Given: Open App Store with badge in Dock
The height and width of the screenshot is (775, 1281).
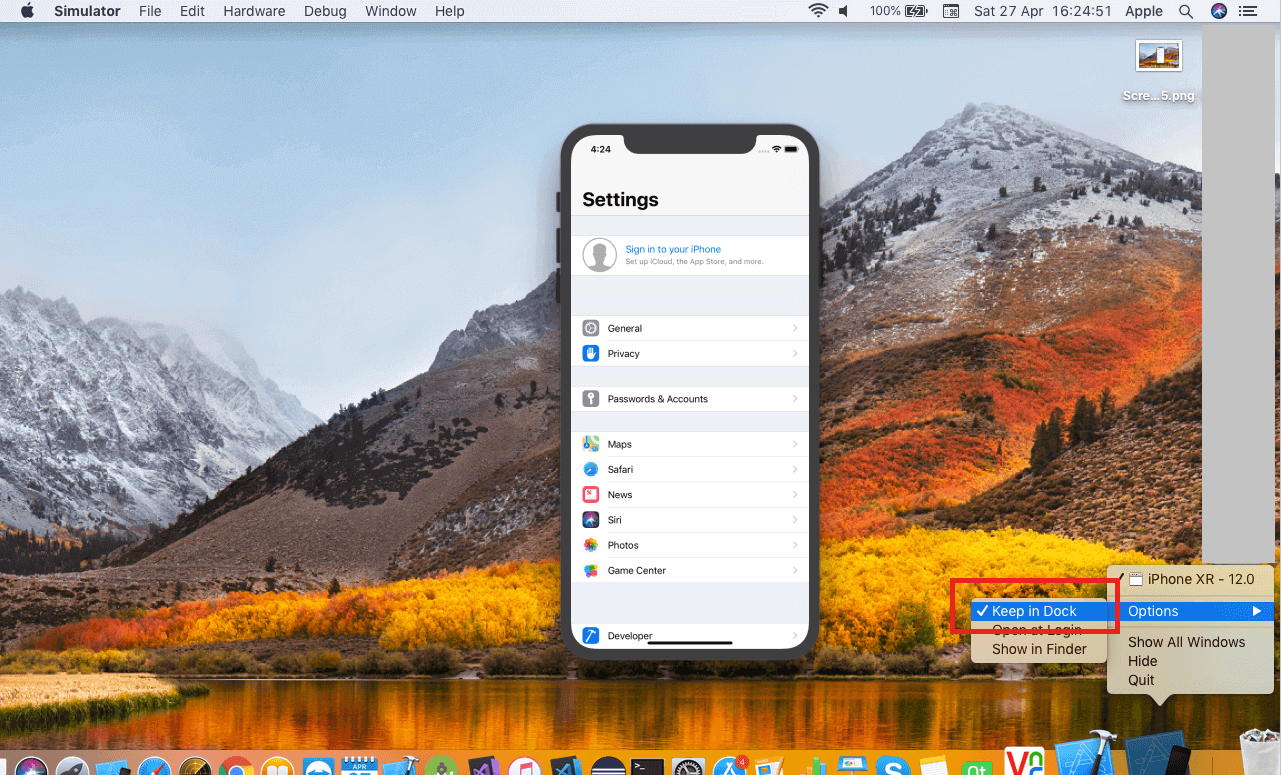Looking at the screenshot, I should click(730, 765).
